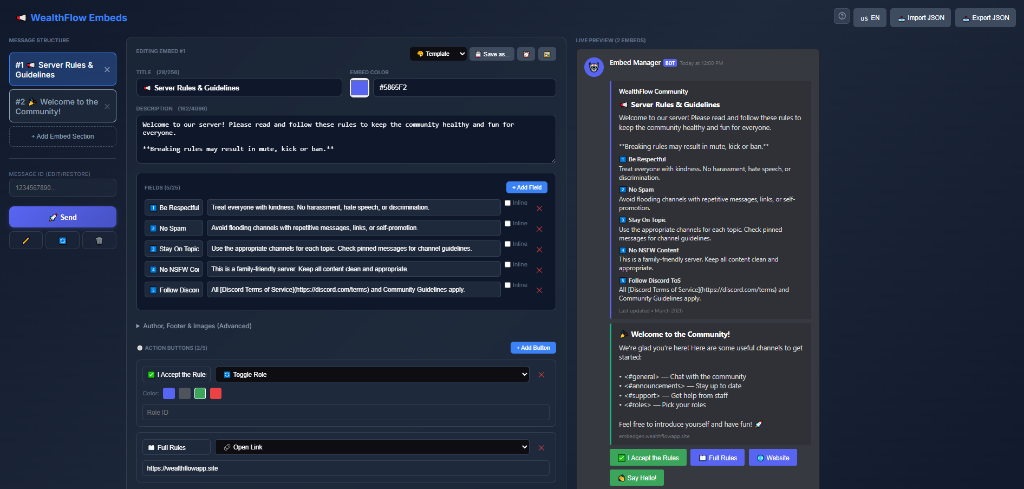Click the + Add Field button
Image resolution: width=1024 pixels, height=489 pixels.
point(526,187)
